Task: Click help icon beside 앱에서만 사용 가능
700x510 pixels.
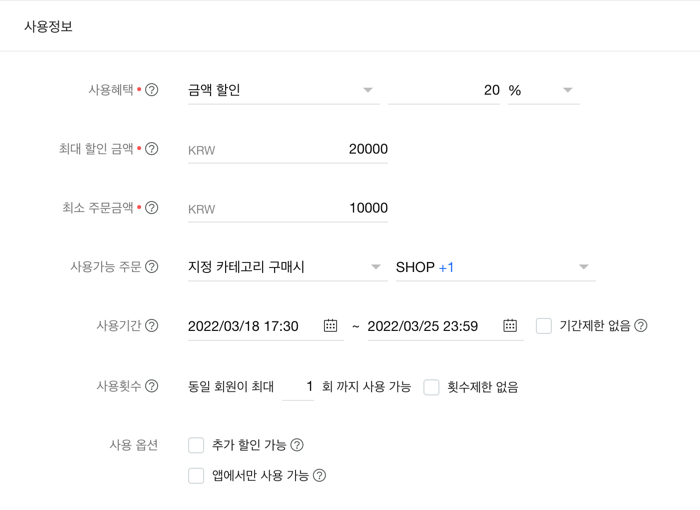Action: (319, 476)
